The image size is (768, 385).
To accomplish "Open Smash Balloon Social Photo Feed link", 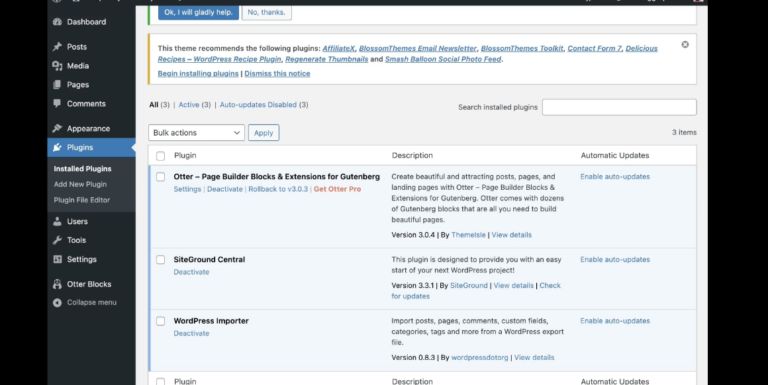I will (x=443, y=59).
